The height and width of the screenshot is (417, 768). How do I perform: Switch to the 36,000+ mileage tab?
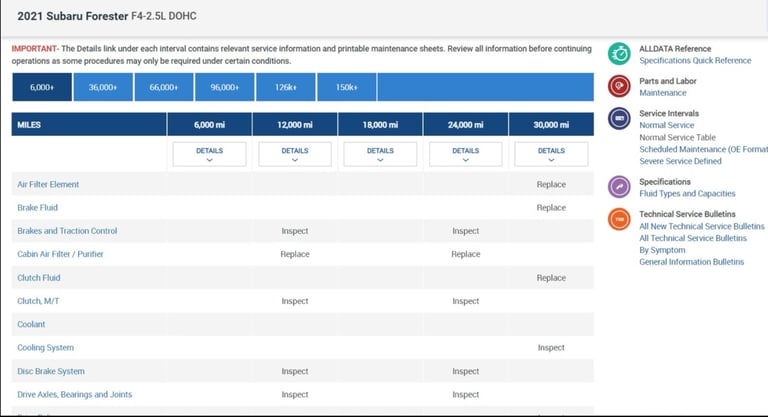click(x=103, y=87)
